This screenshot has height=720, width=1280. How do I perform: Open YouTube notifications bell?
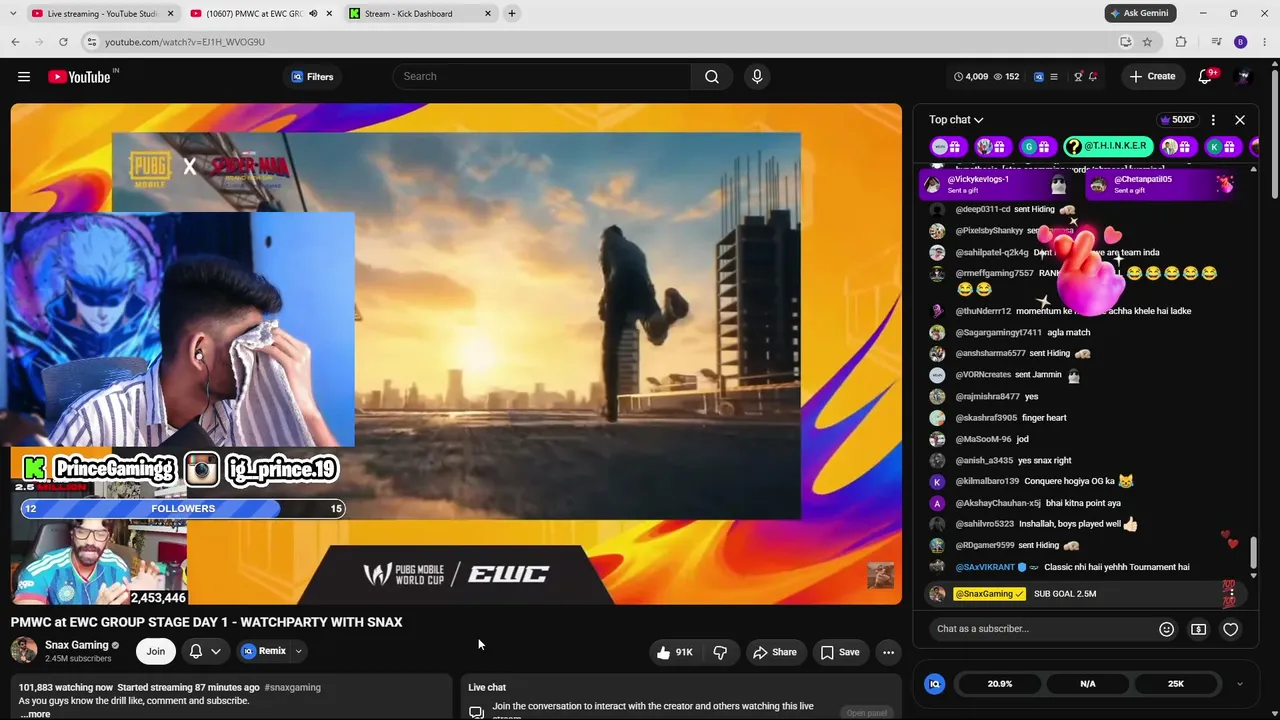tap(1206, 77)
